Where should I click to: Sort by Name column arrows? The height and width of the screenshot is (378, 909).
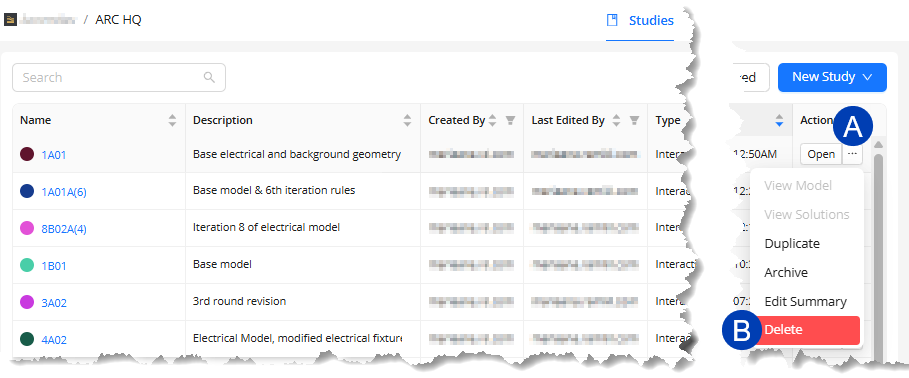172,121
